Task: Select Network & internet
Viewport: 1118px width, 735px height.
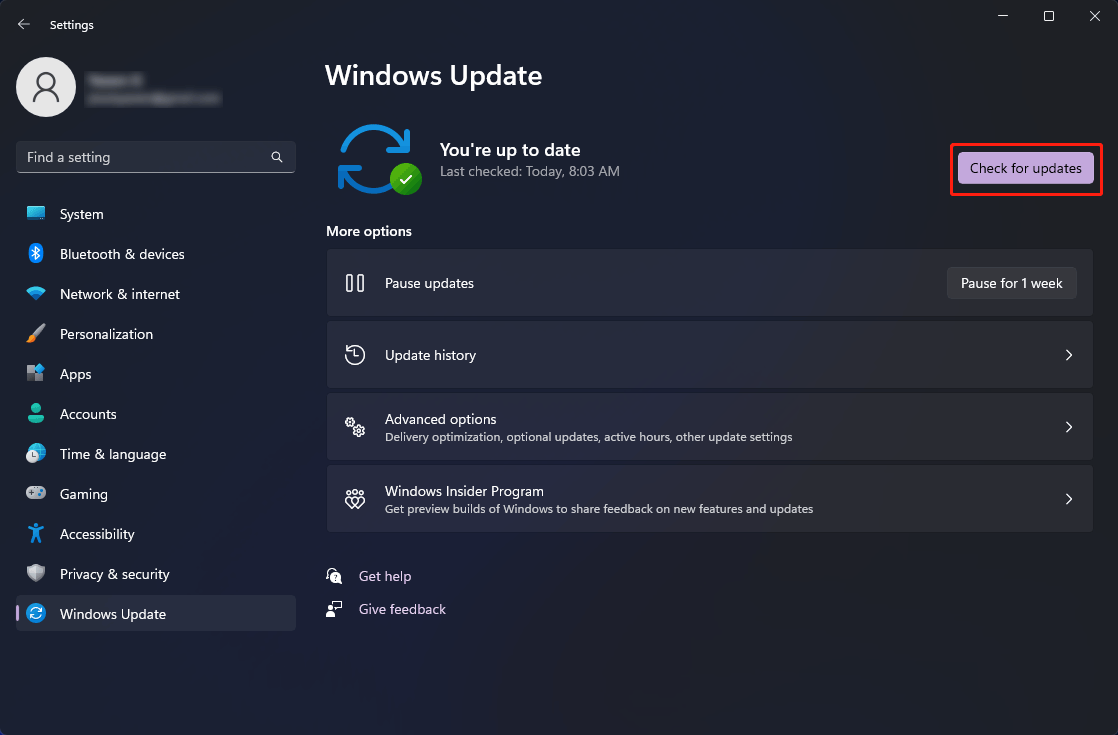Action: [155, 294]
